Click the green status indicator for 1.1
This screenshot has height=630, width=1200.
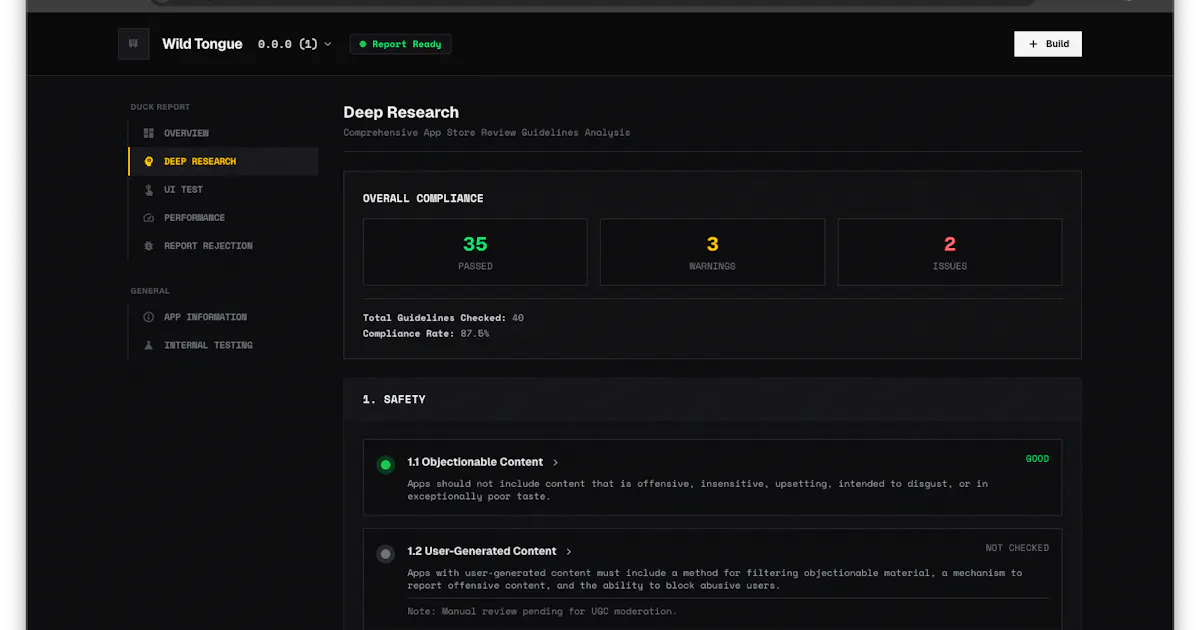(x=385, y=464)
